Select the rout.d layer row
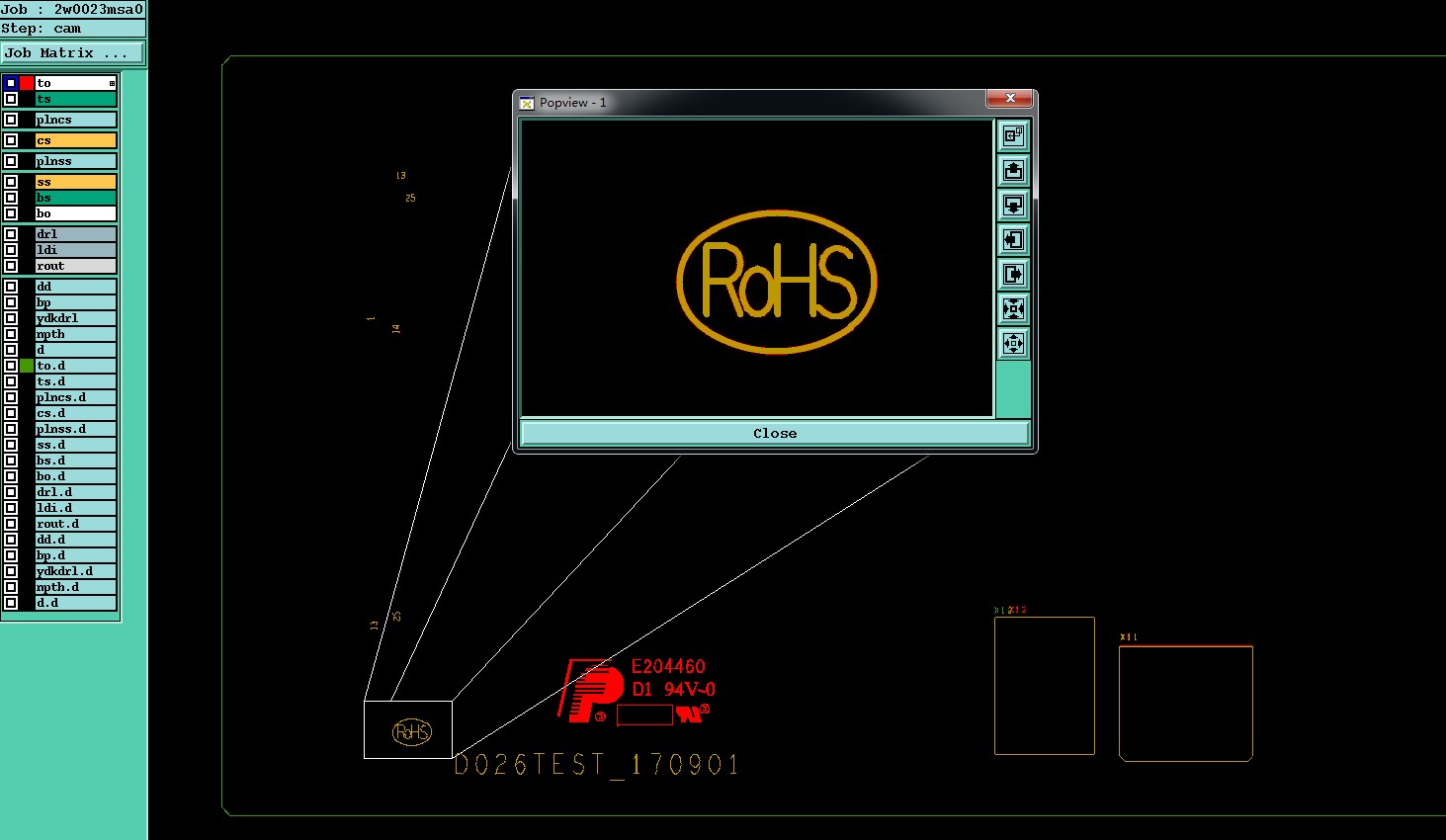1446x840 pixels. click(x=76, y=524)
